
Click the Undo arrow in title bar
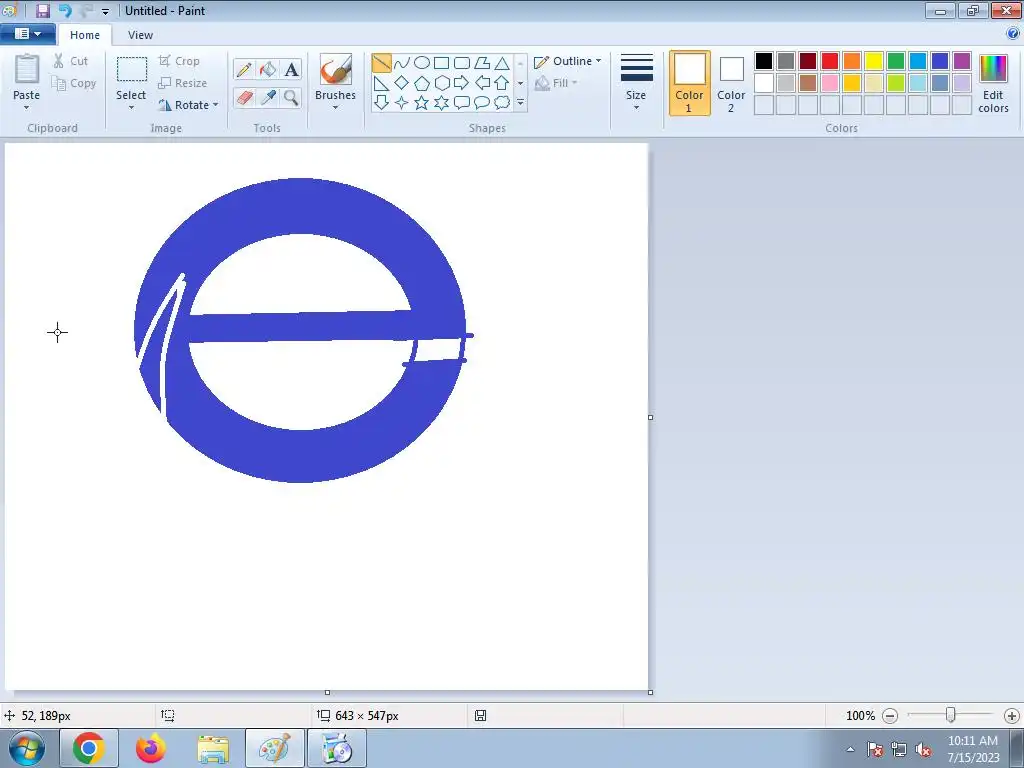point(65,10)
